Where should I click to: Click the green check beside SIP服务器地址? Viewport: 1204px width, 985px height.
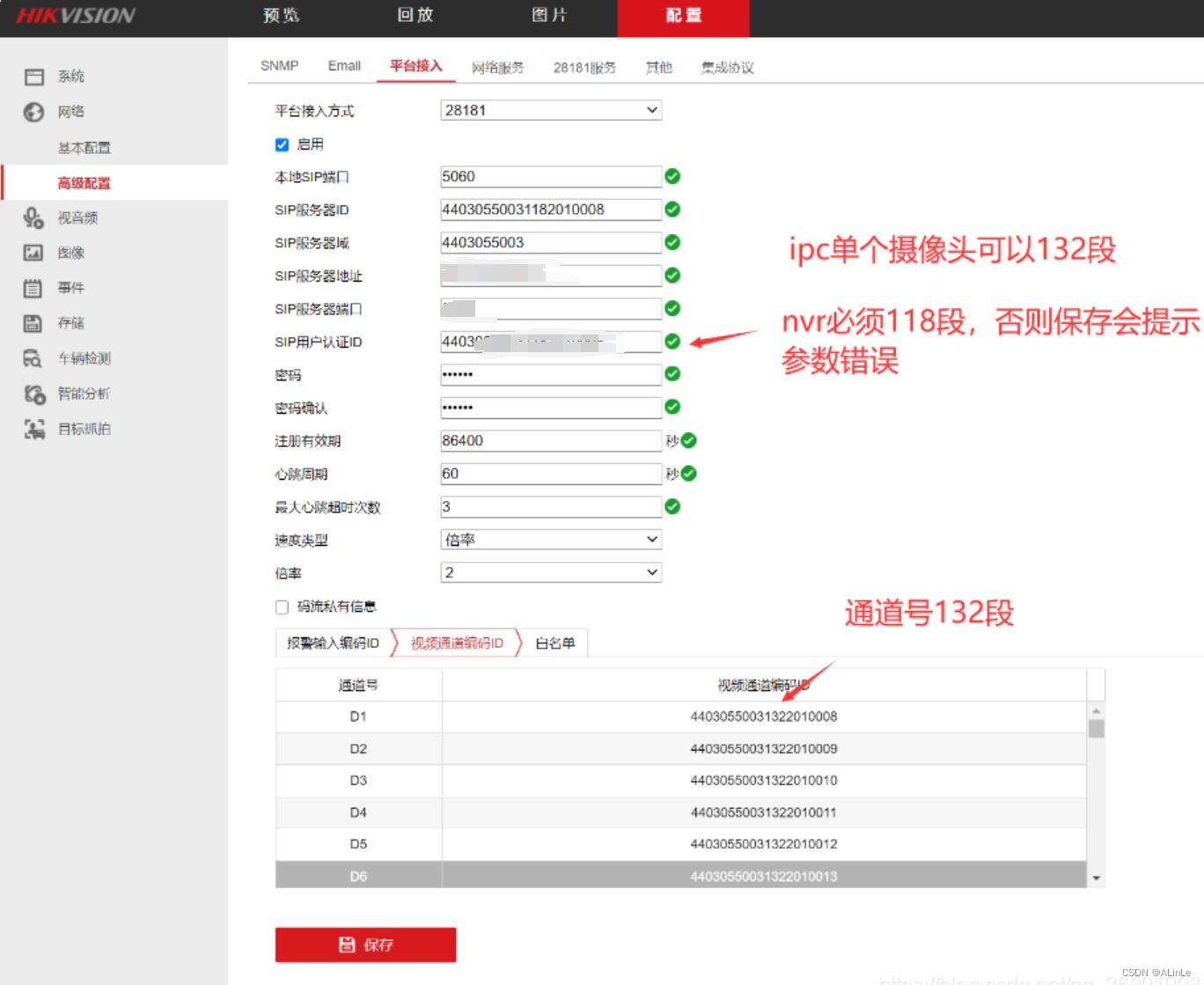point(672,276)
